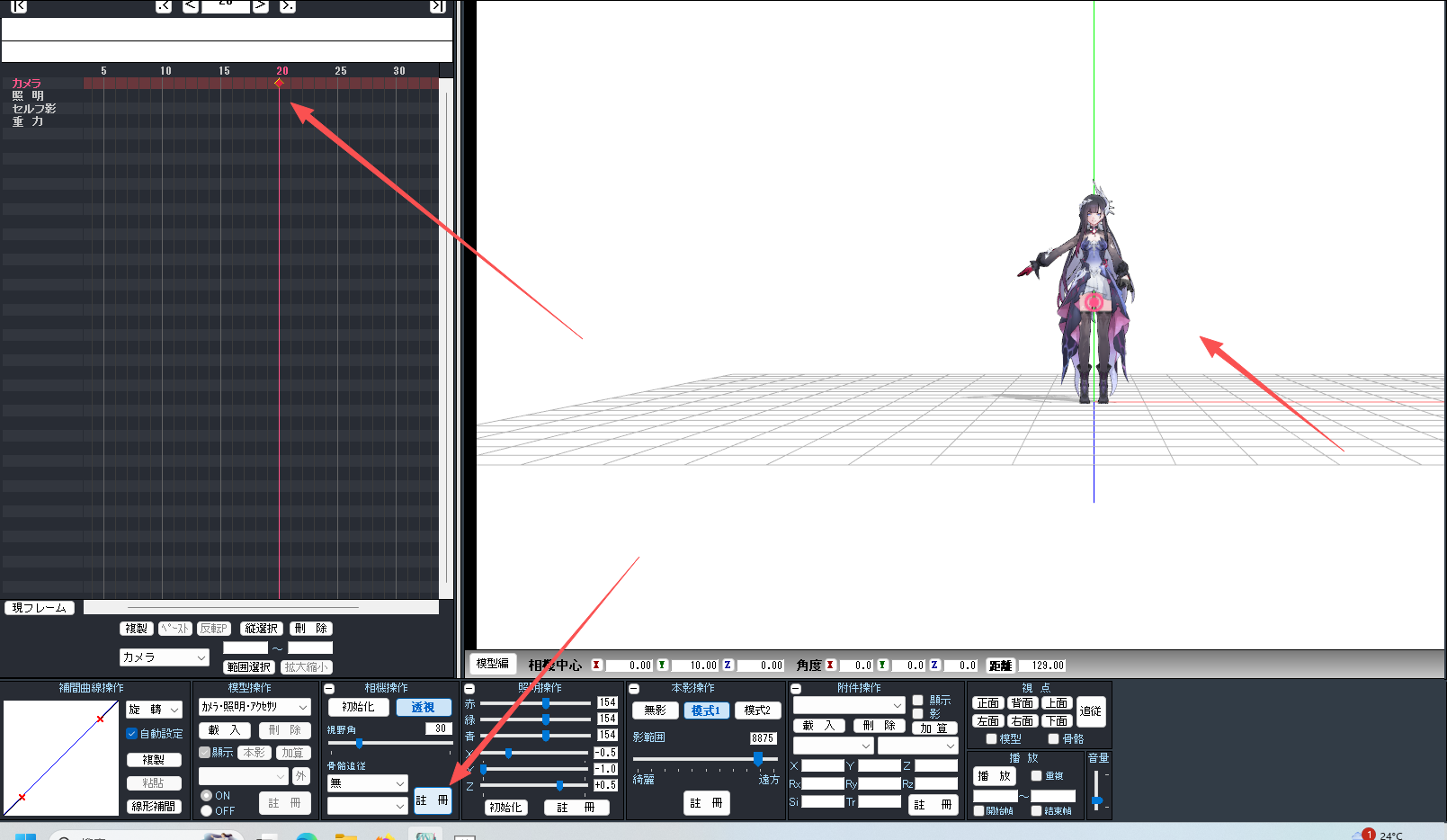
Task: Open the right dropdown above Z field in 附件操作
Action: tap(917, 746)
